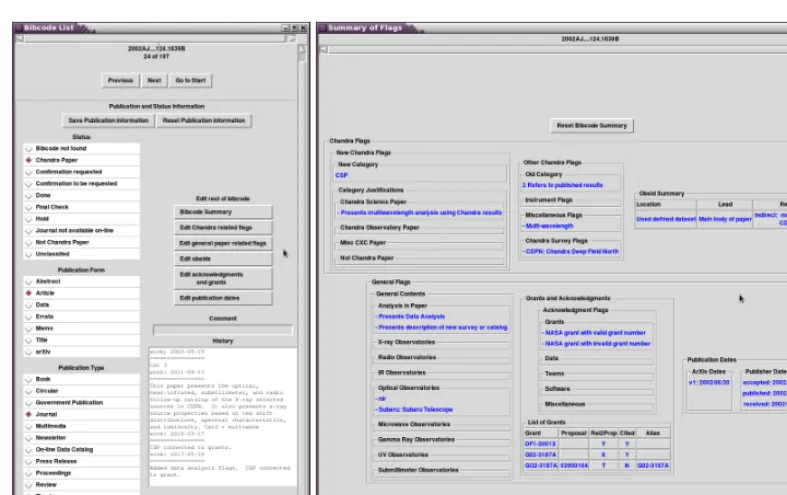The height and width of the screenshot is (495, 787).
Task: Click Summary of Flags window title icon
Action: pos(322,28)
